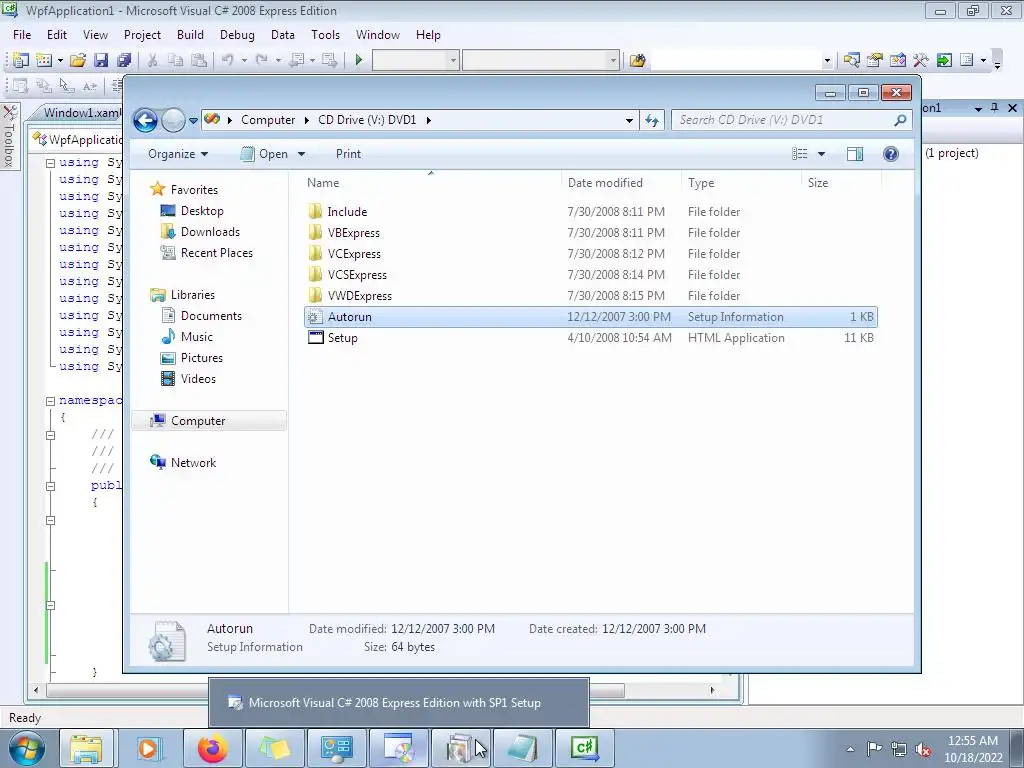This screenshot has width=1024, height=768.
Task: Open the view options dropdown arrow
Action: [x=822, y=154]
